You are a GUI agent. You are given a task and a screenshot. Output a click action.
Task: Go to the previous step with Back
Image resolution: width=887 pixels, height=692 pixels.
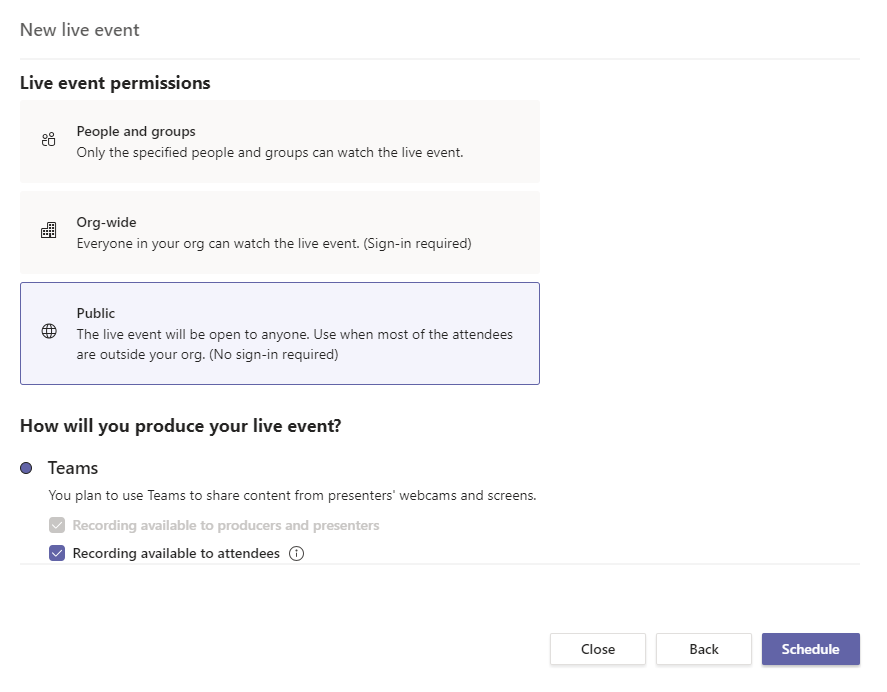[x=704, y=649]
